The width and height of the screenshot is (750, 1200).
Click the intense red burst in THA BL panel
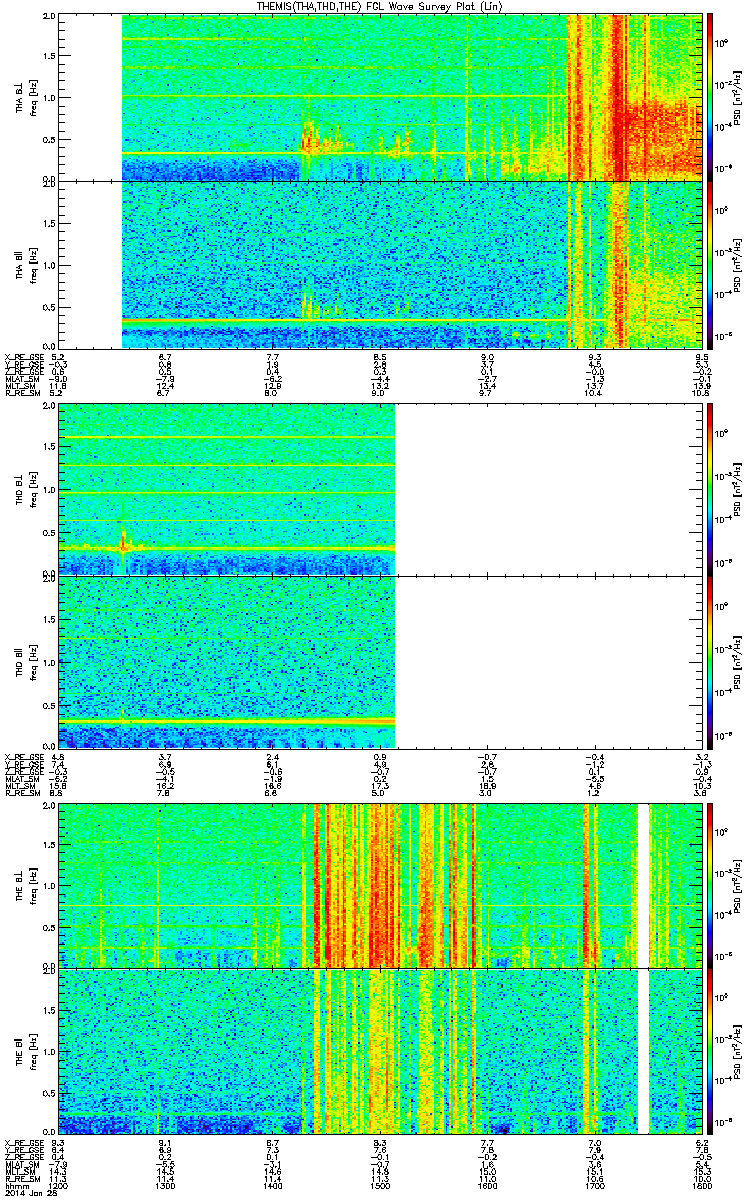(x=617, y=98)
